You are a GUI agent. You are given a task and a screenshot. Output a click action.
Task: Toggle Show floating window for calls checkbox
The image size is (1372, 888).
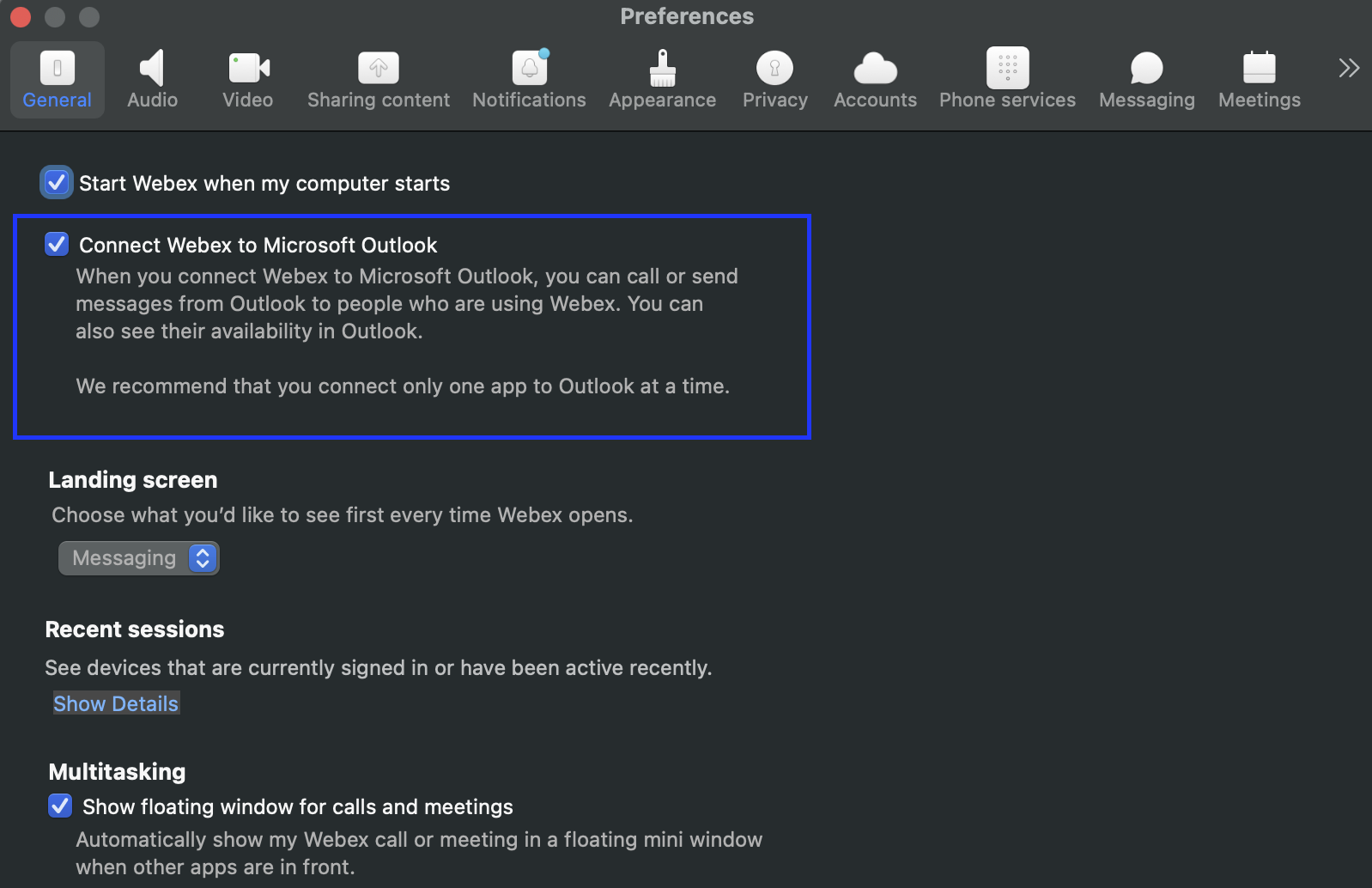tap(60, 806)
